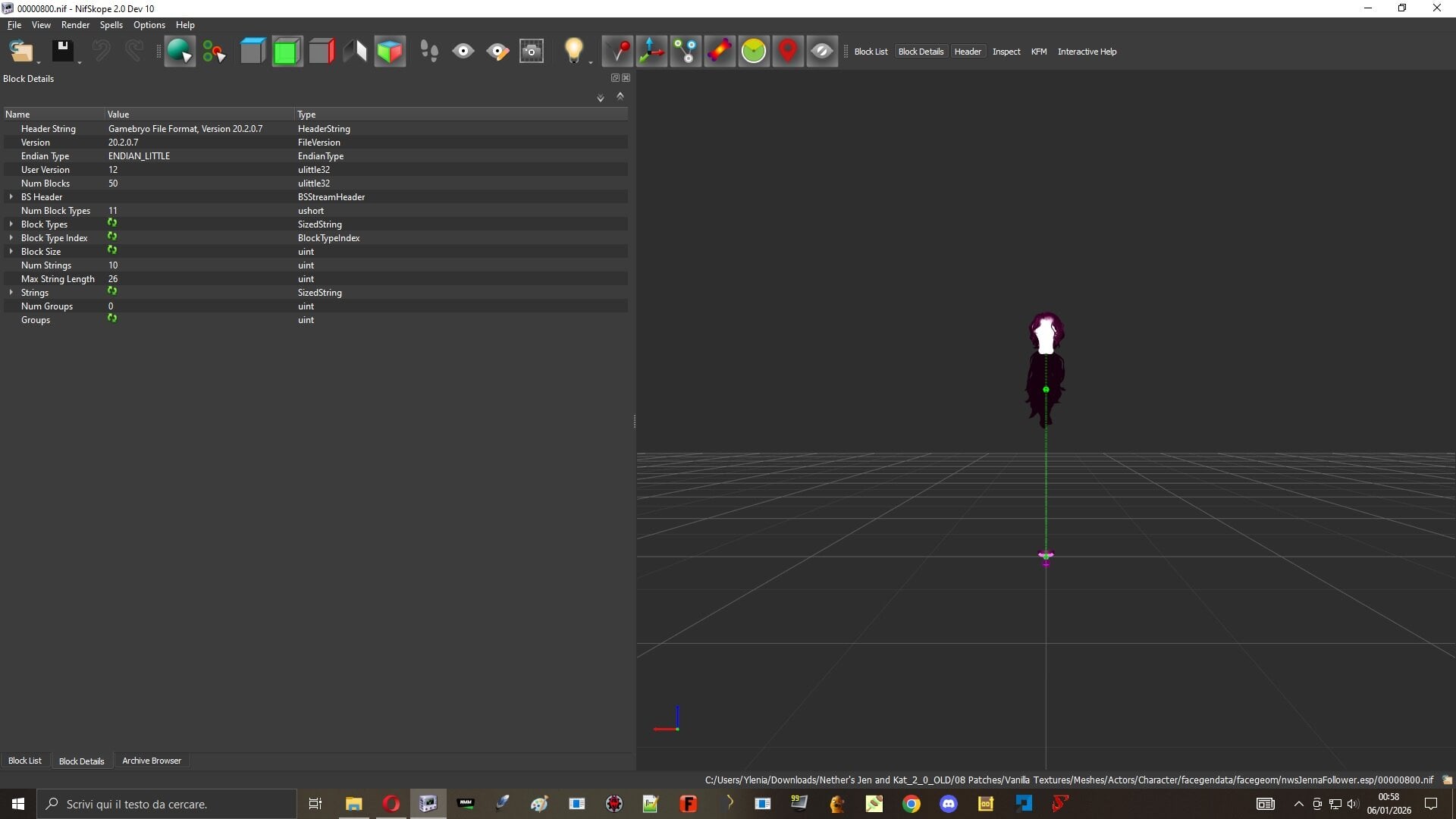Viewport: 1456px width, 819px height.
Task: Expand the Block Types row
Action: (x=11, y=224)
